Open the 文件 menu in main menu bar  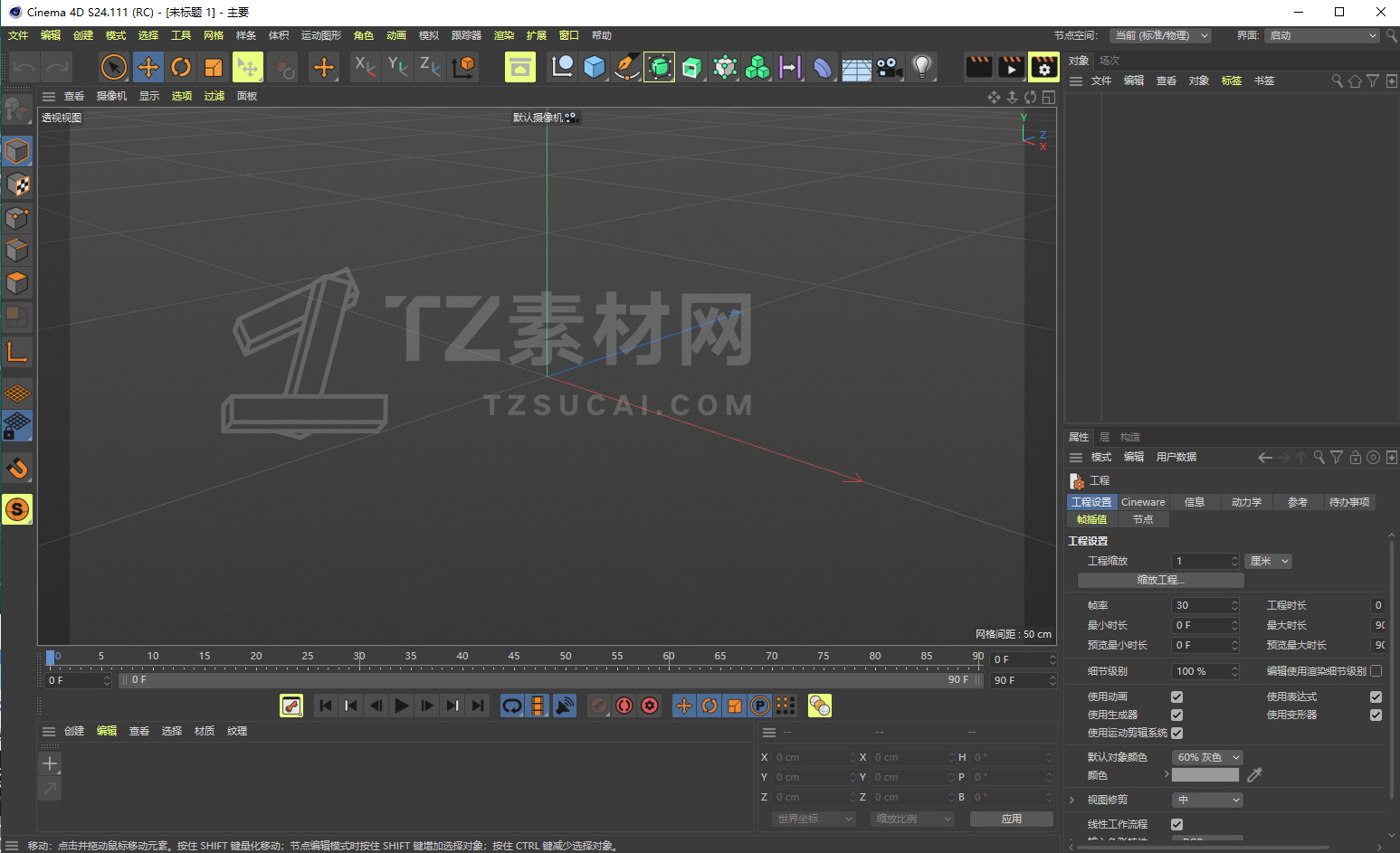(18, 35)
